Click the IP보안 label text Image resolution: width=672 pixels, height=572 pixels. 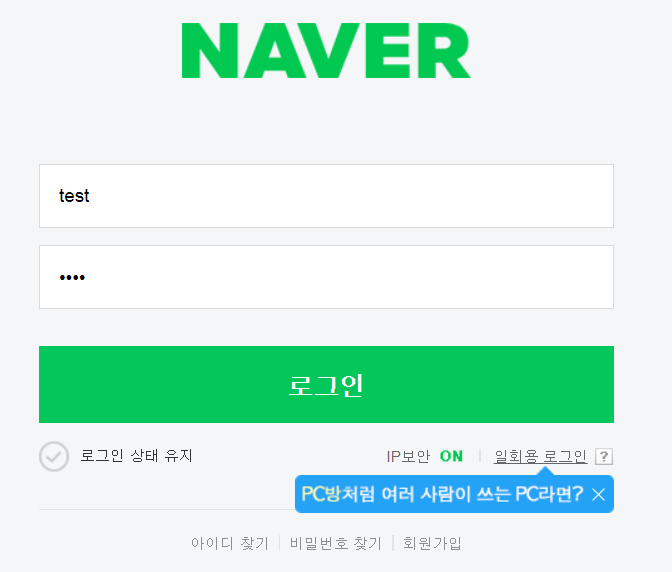pos(408,456)
